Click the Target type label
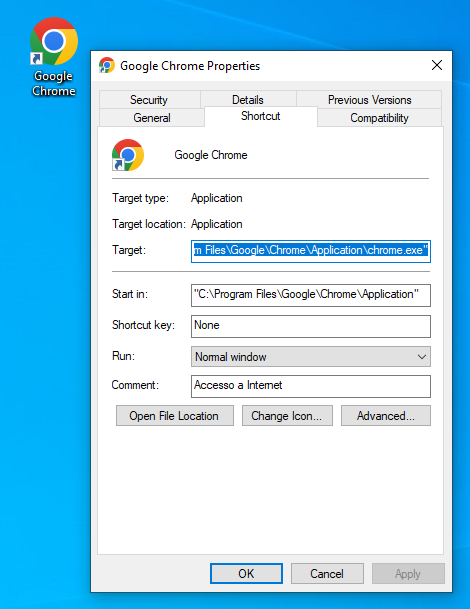470x609 pixels. point(140,198)
